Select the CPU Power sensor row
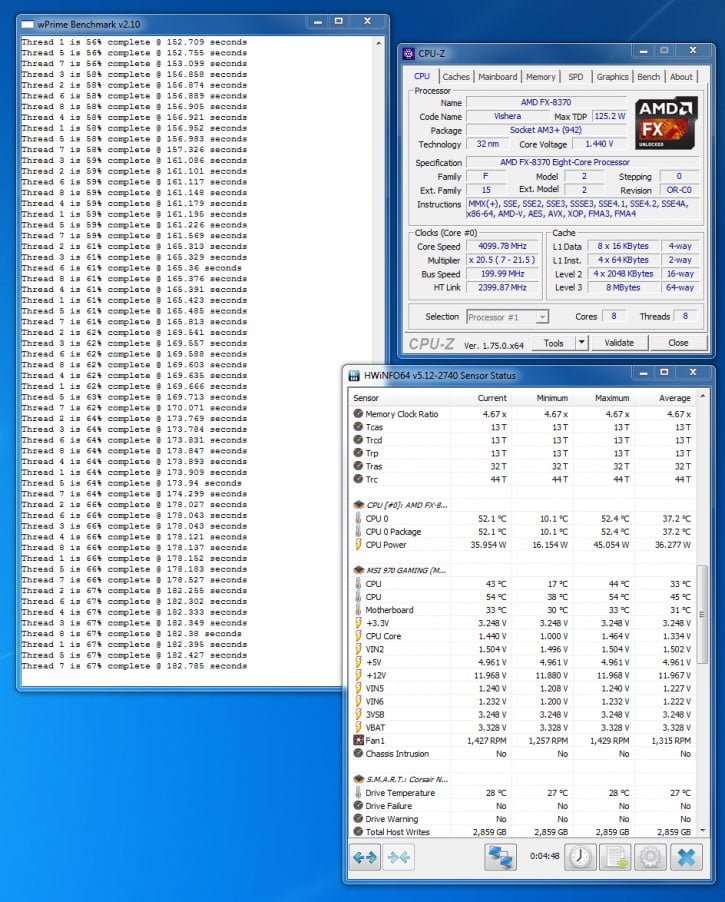The height and width of the screenshot is (902, 725). click(x=386, y=545)
